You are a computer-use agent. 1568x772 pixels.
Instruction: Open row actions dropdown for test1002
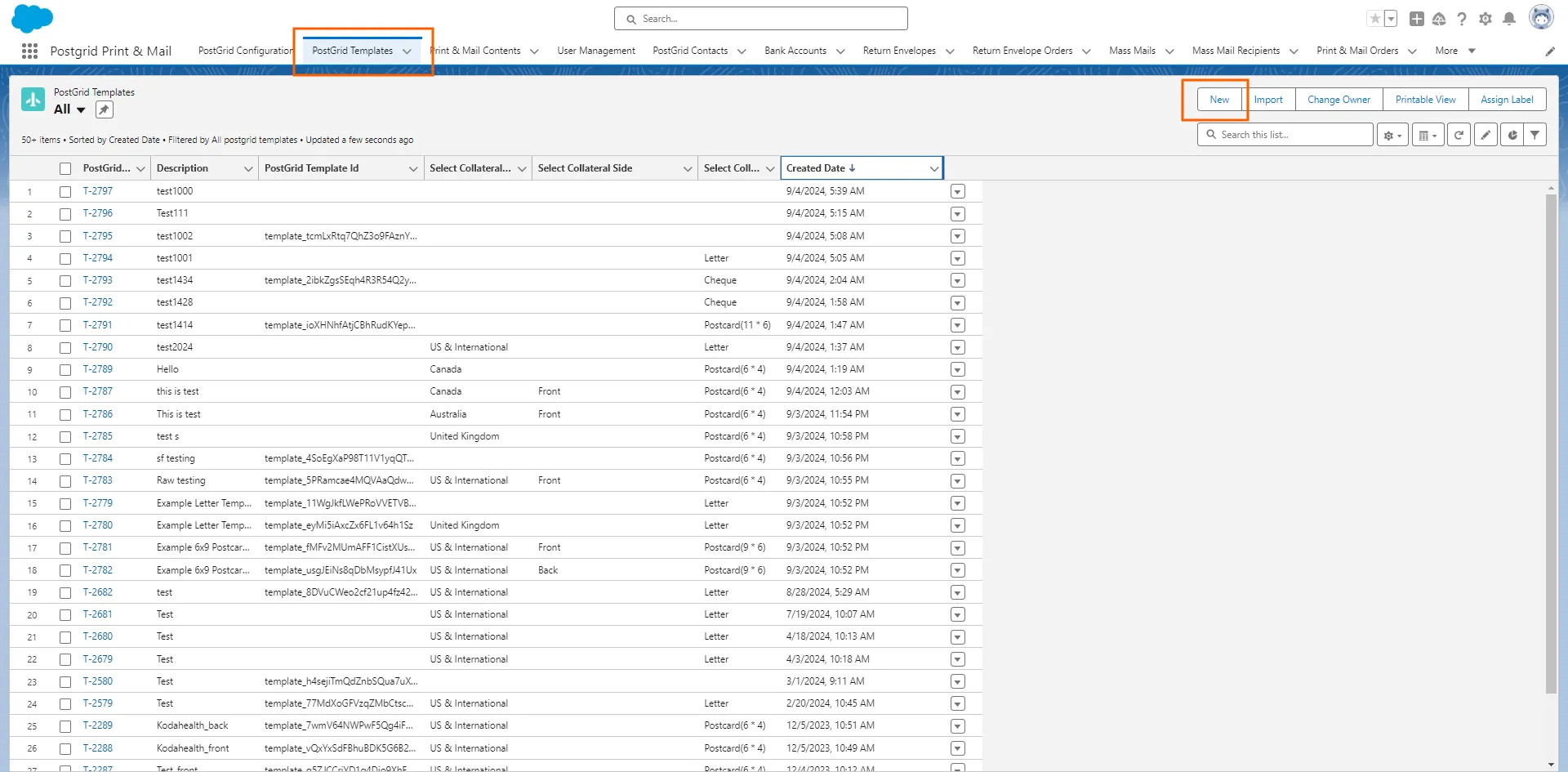(958, 236)
